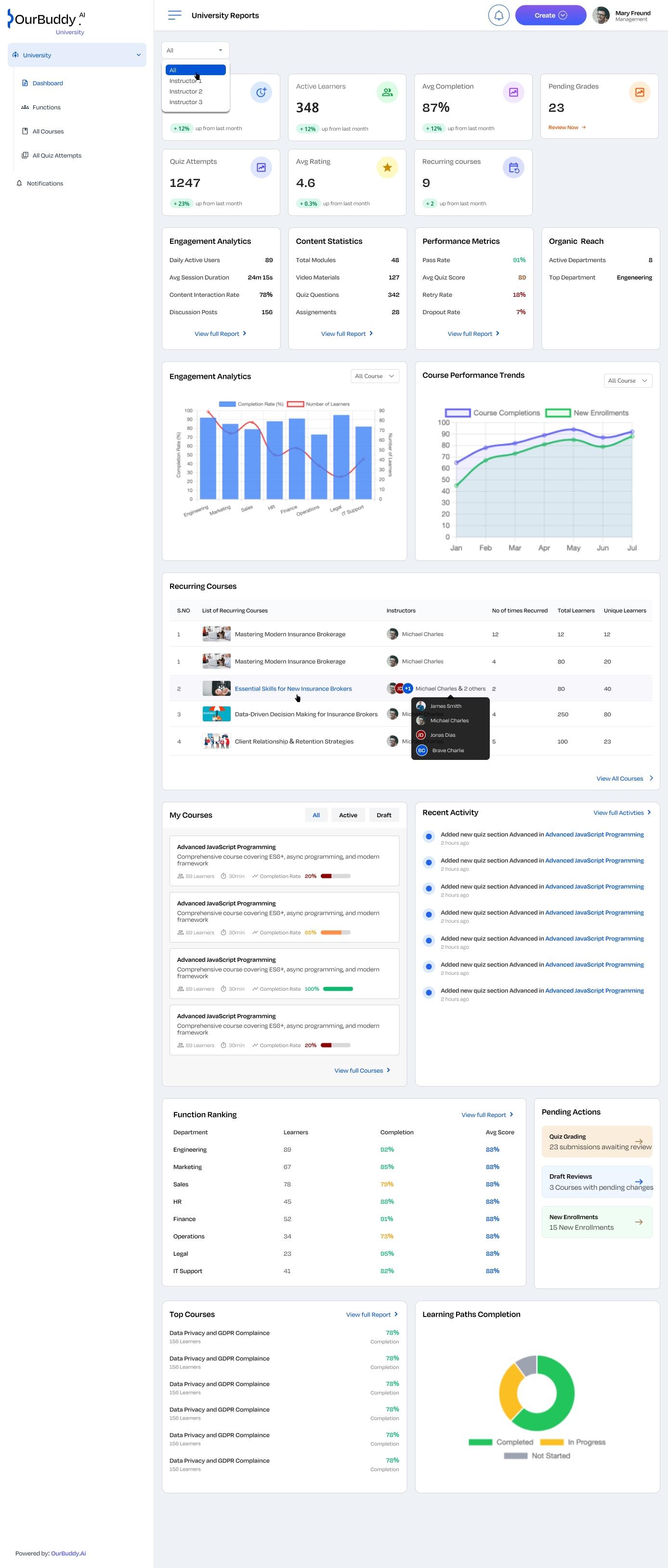Click the New Enrollments arrow icon

[x=639, y=1222]
